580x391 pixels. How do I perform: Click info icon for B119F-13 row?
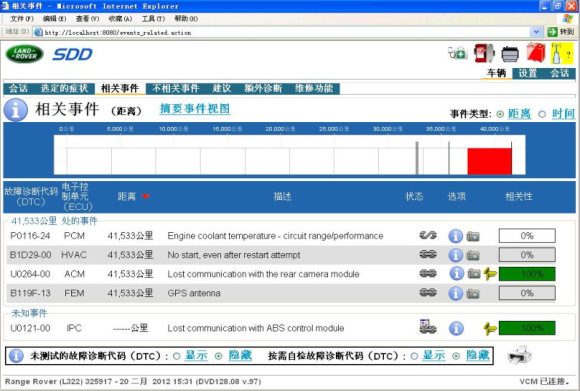[x=455, y=293]
